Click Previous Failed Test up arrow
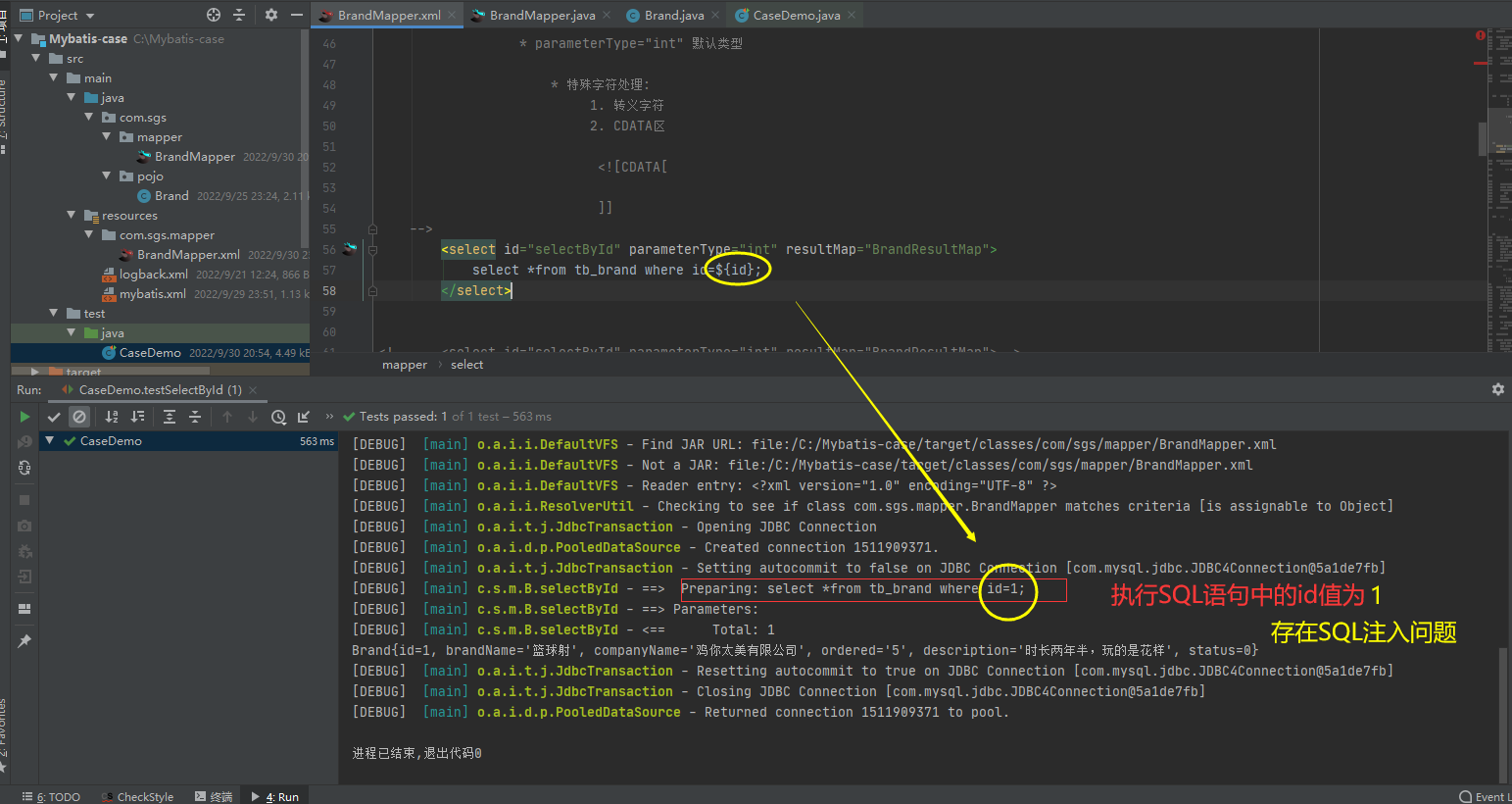The height and width of the screenshot is (804, 1512). coord(227,417)
